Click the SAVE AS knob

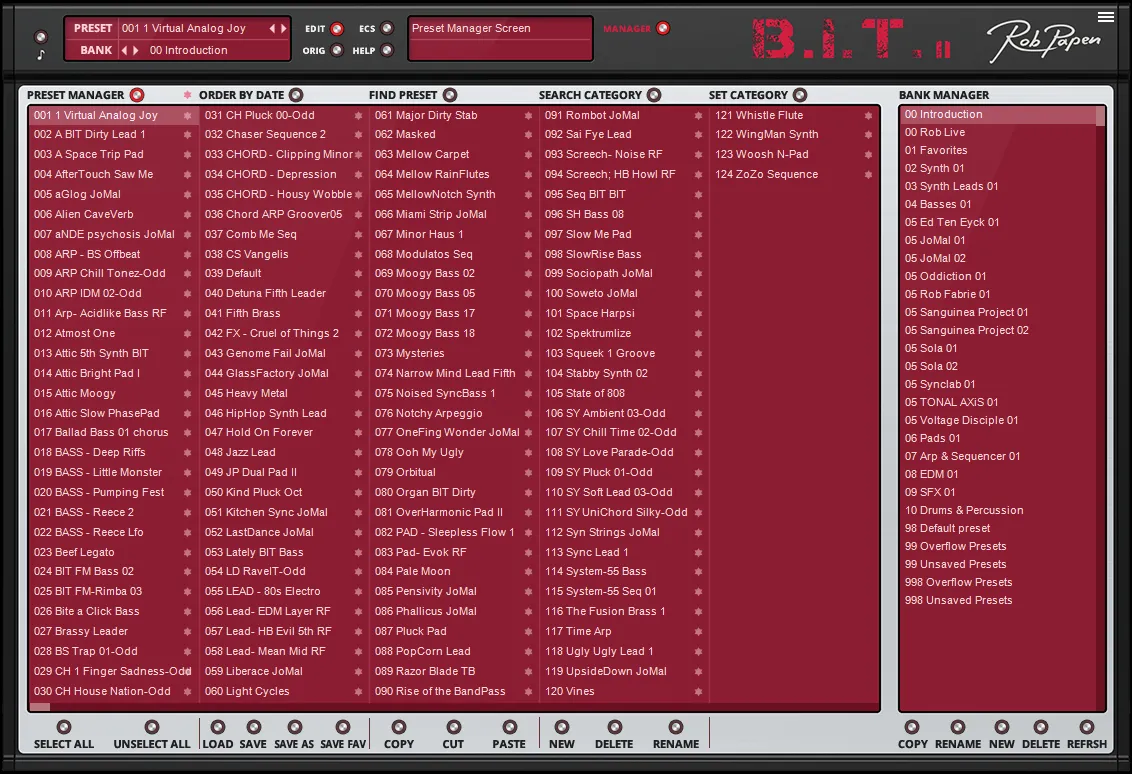coord(295,727)
